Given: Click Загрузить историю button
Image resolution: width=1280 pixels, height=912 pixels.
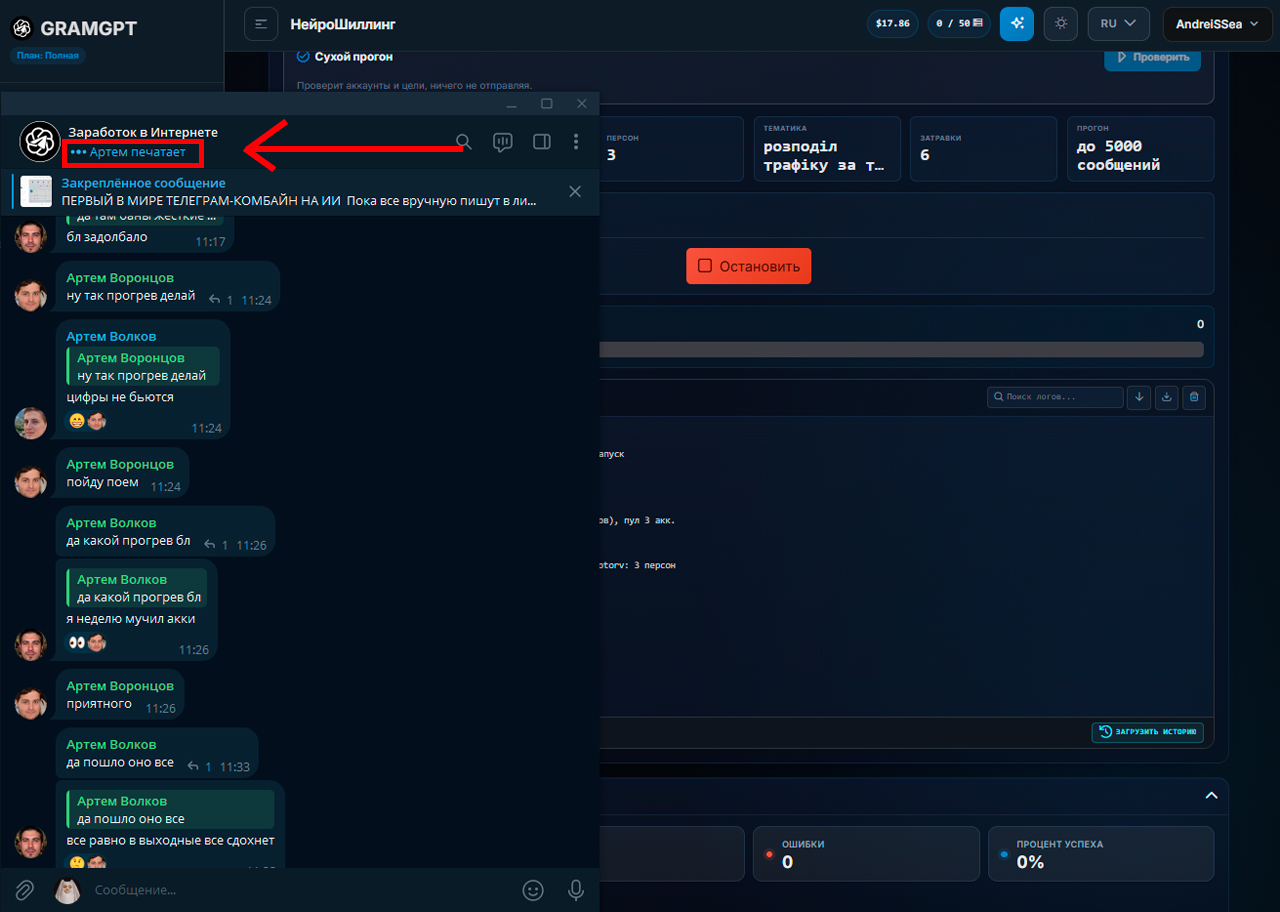Looking at the screenshot, I should tap(1148, 732).
